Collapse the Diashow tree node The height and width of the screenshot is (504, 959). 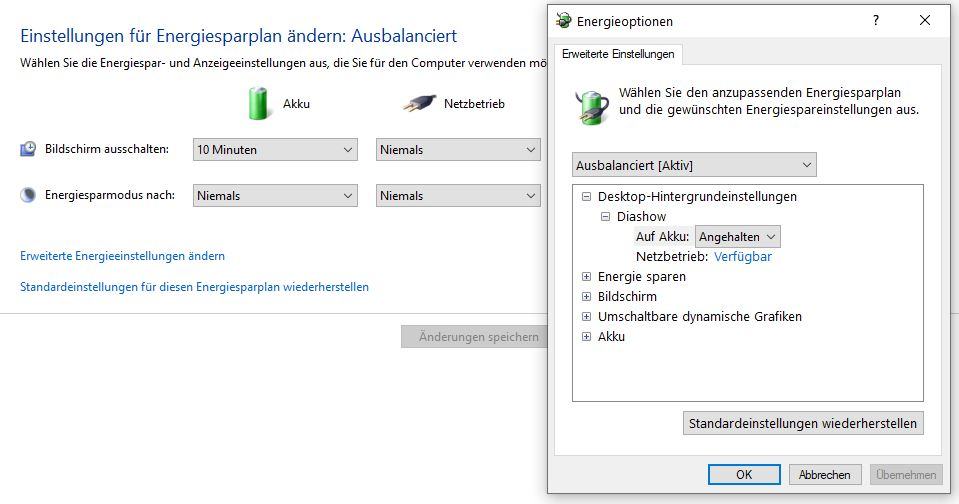tap(606, 217)
